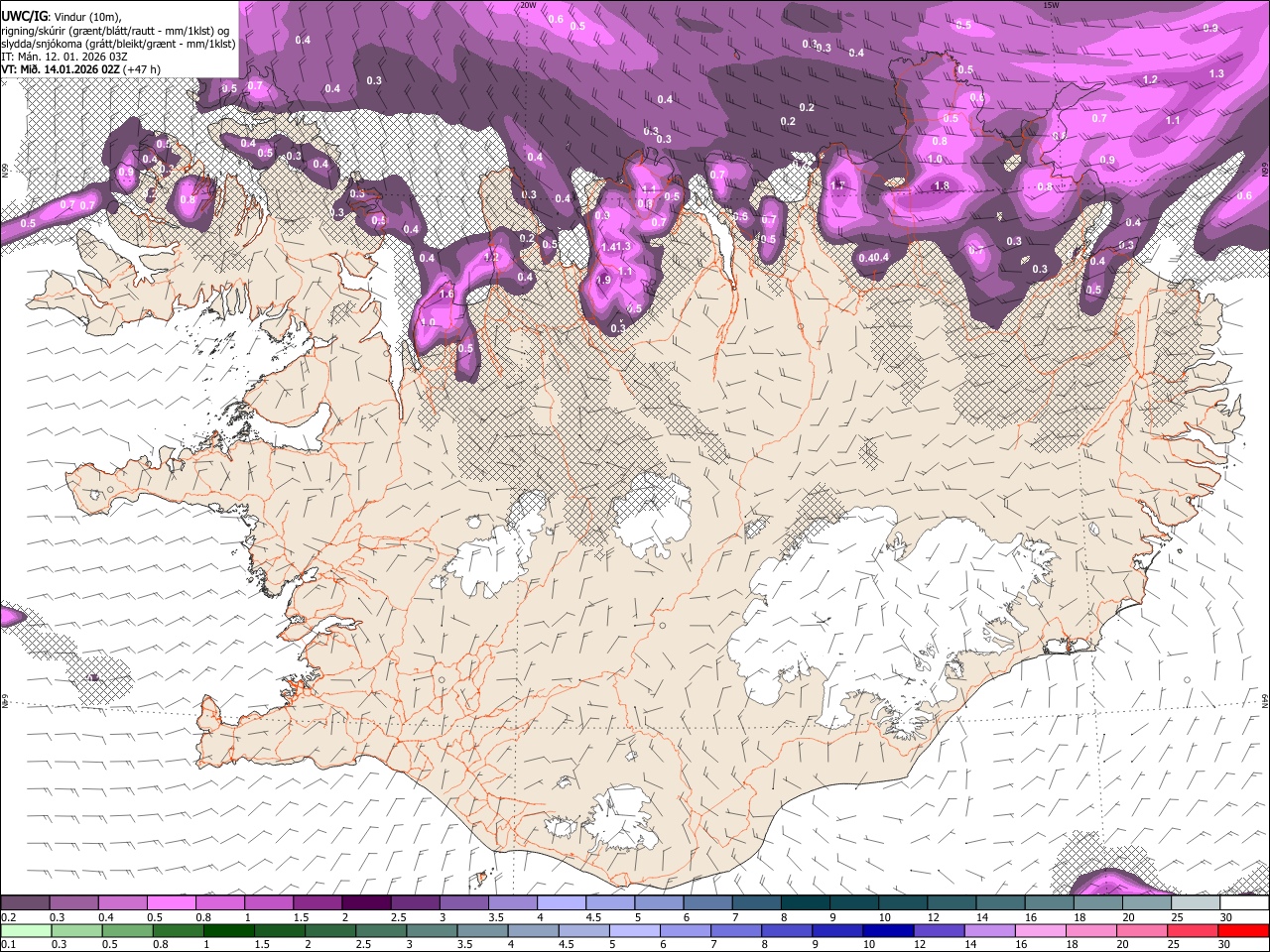Pick the brightest red swatch ending the rain legend
The image size is (1270, 952).
[x=1243, y=931]
